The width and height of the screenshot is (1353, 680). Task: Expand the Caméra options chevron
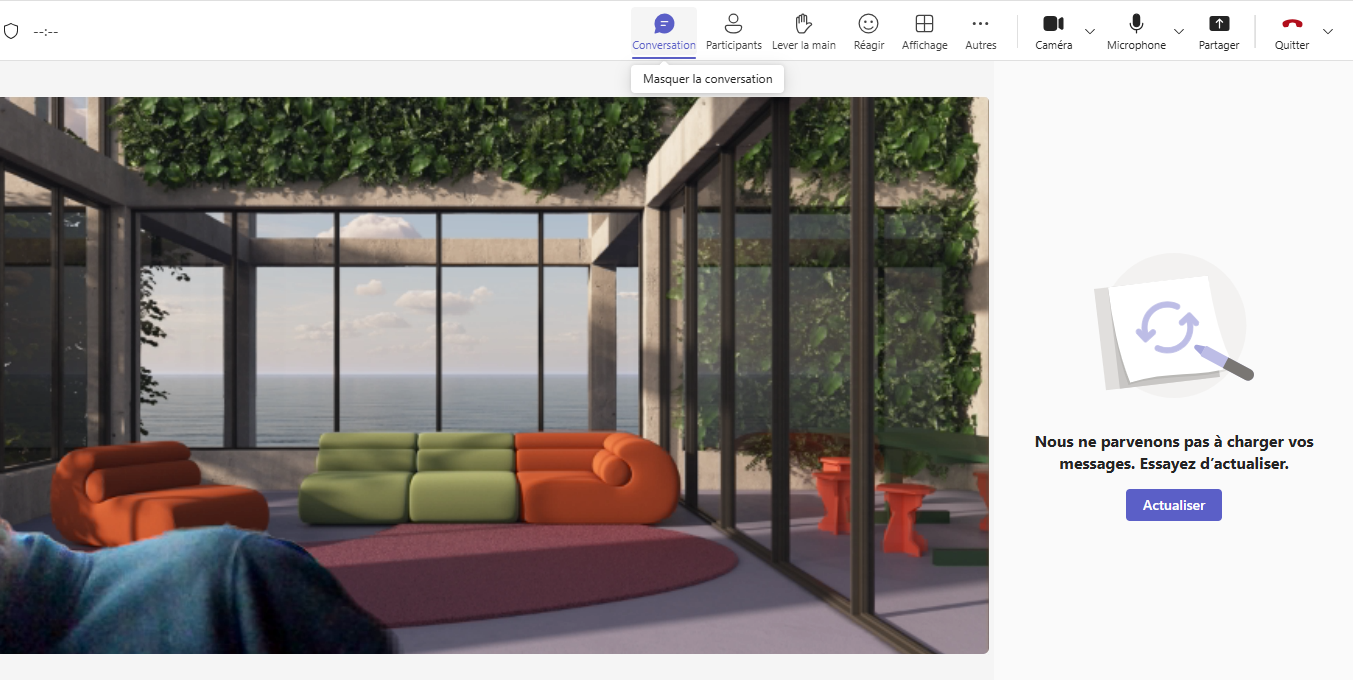tap(1090, 32)
